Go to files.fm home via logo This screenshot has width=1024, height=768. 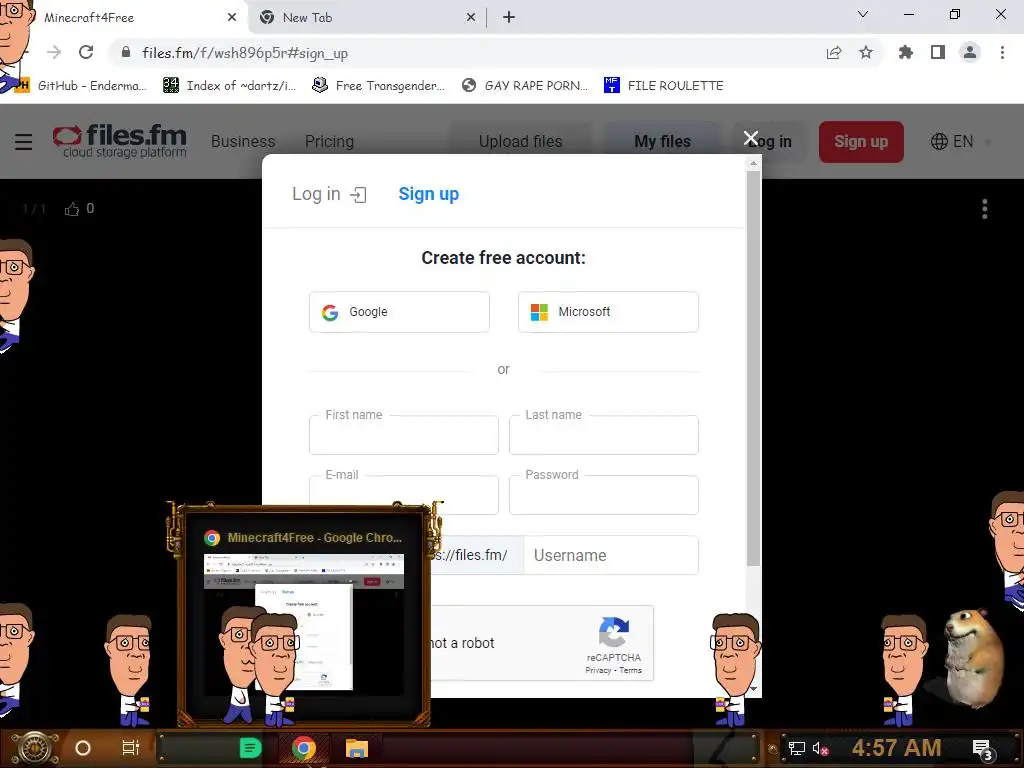120,141
